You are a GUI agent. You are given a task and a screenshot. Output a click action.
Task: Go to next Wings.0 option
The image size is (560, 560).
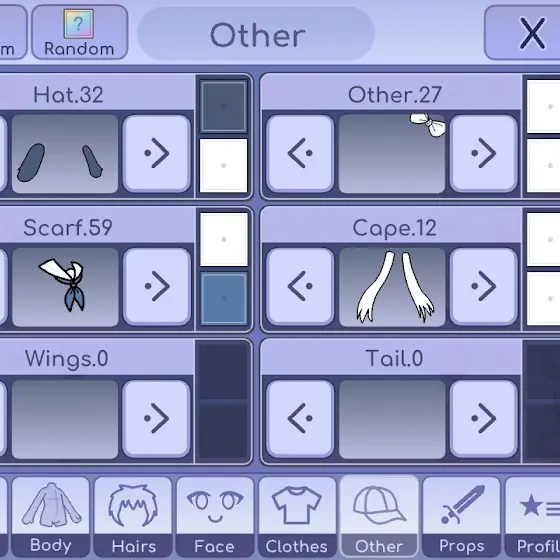(157, 418)
